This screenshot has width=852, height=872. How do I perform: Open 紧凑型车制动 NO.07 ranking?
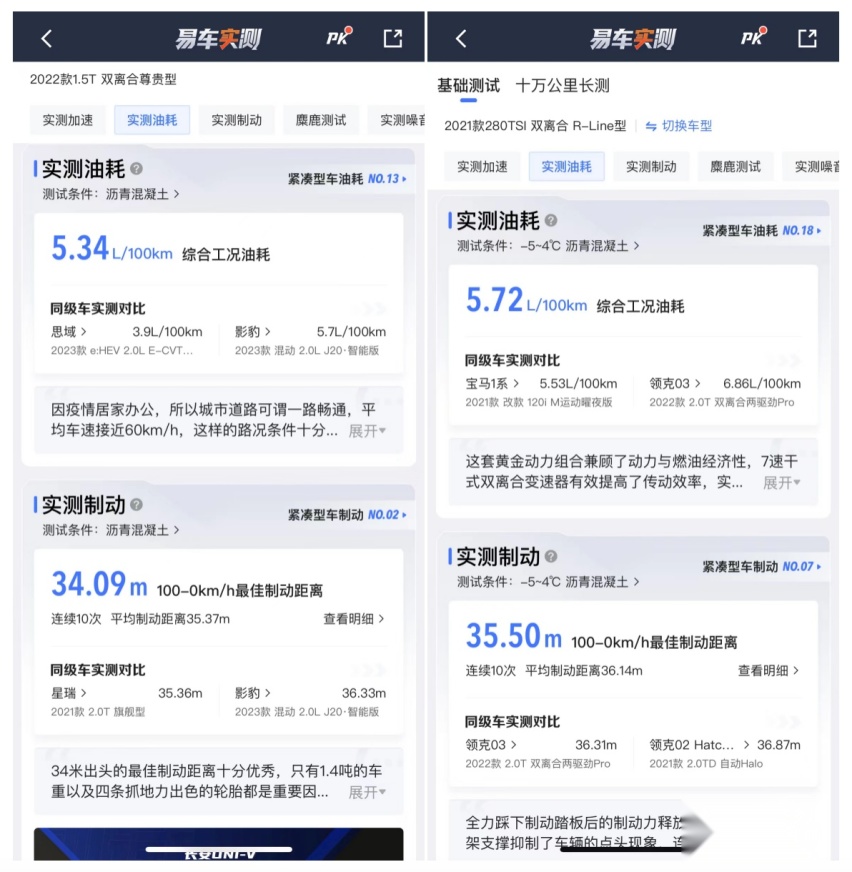pyautogui.click(x=761, y=566)
